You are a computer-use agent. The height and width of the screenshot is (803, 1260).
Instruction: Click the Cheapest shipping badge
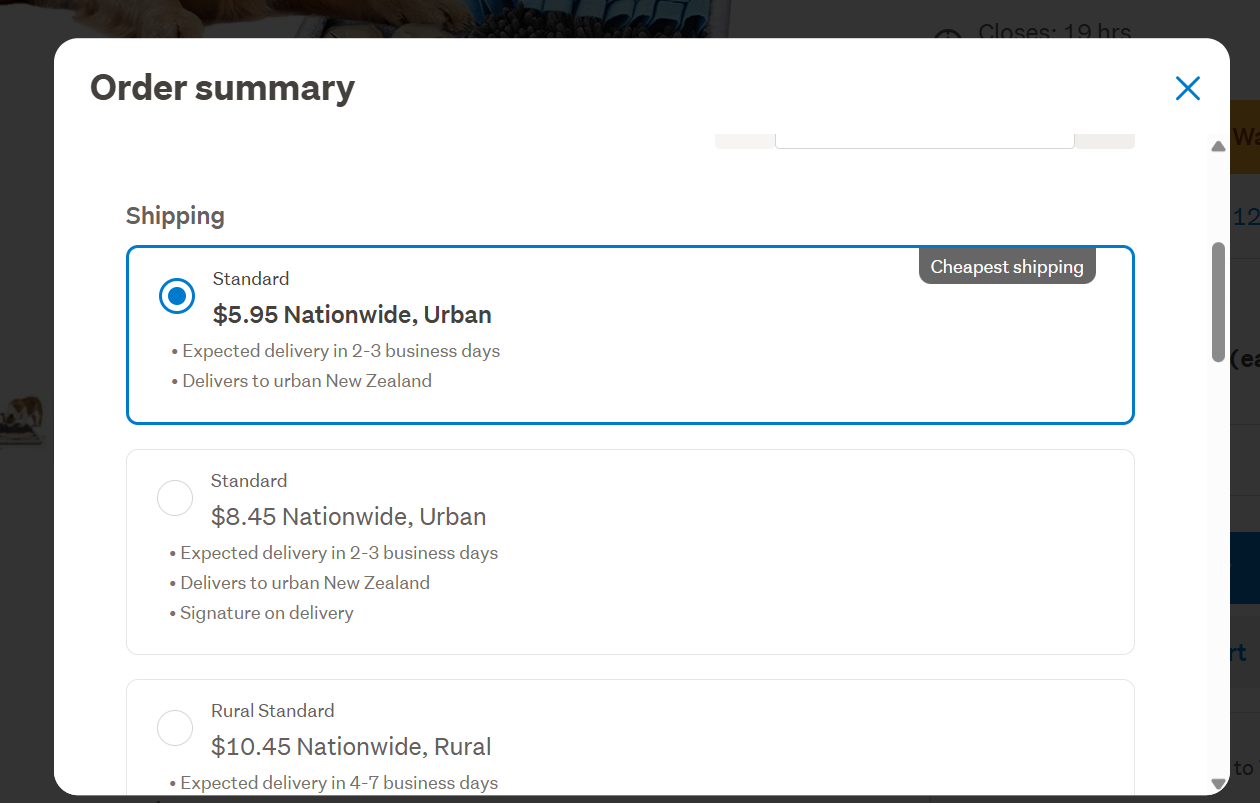point(1007,267)
